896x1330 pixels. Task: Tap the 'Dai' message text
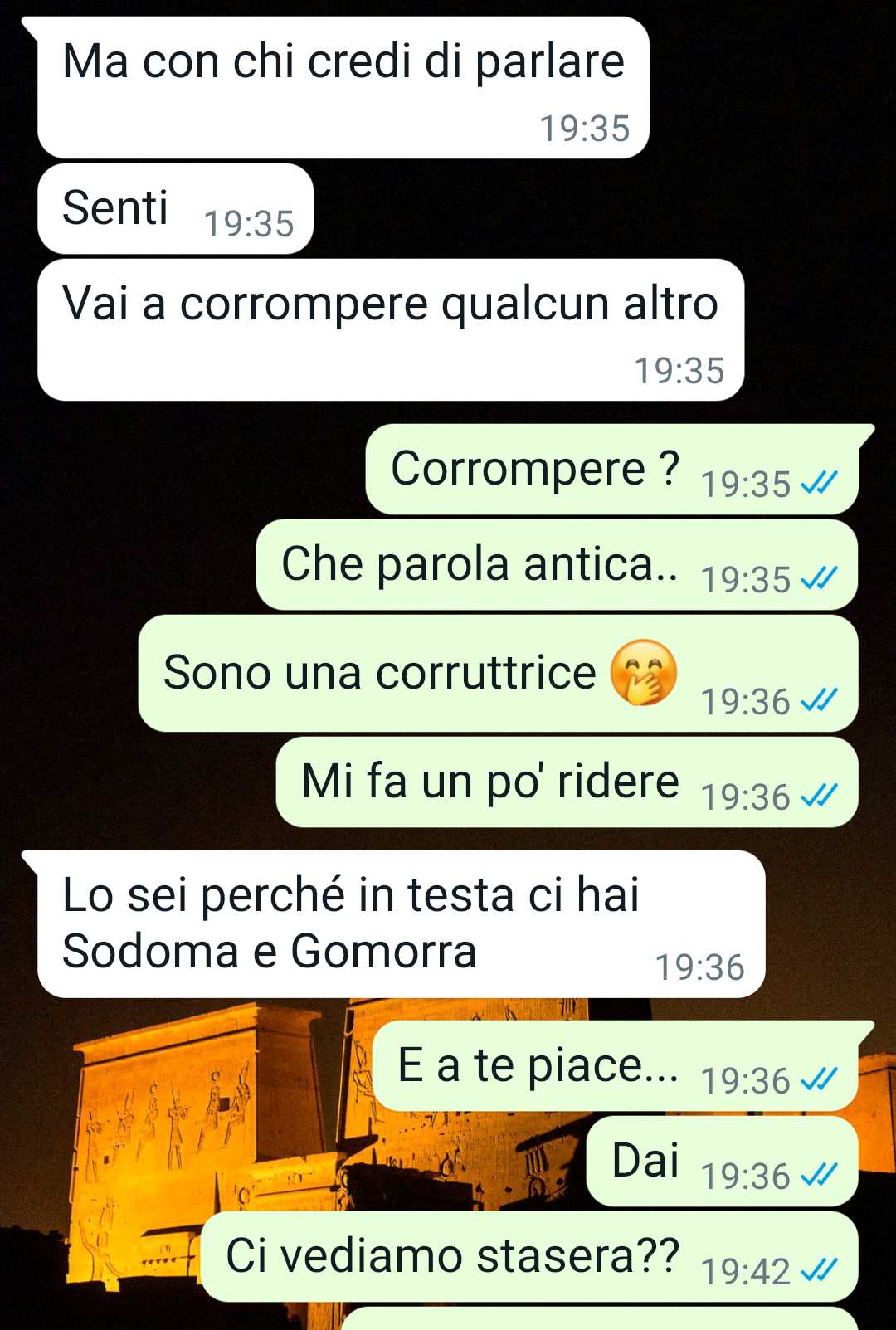tap(645, 1160)
